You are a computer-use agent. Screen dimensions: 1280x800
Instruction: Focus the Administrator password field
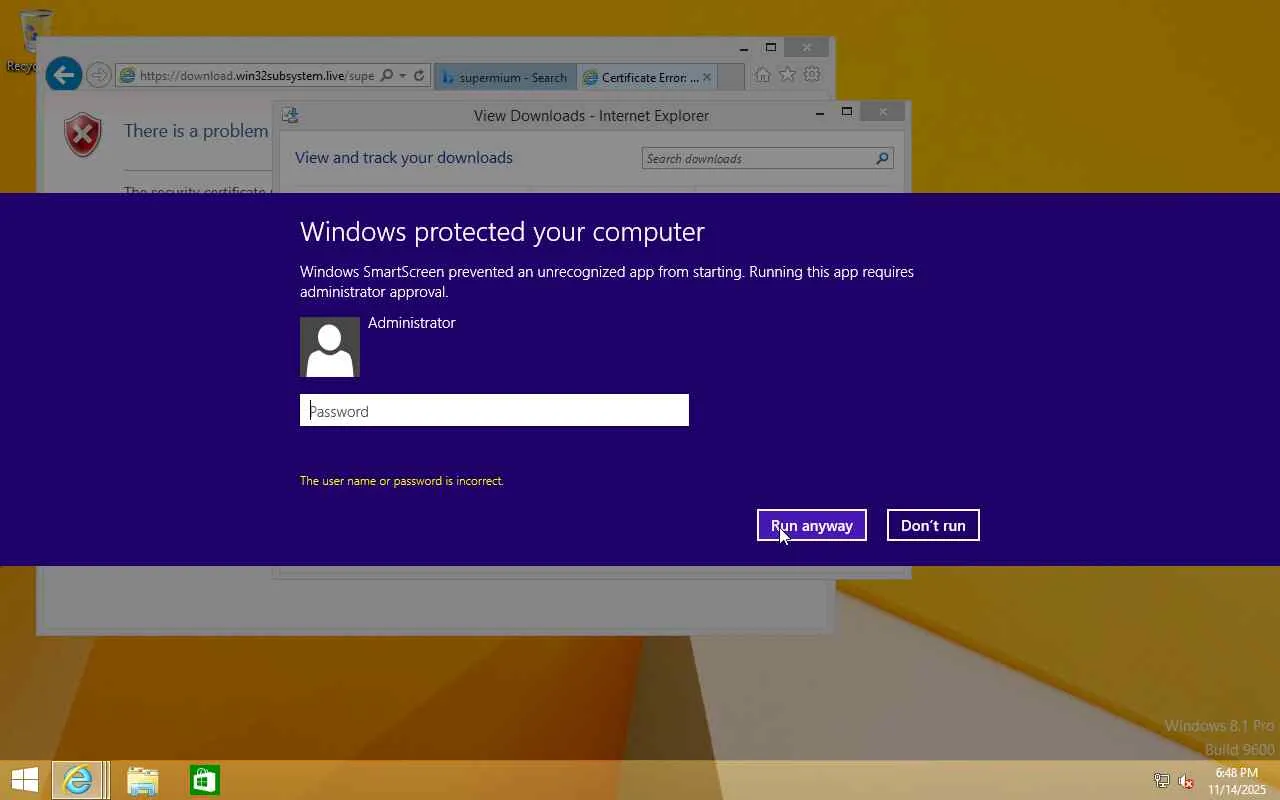pyautogui.click(x=494, y=410)
